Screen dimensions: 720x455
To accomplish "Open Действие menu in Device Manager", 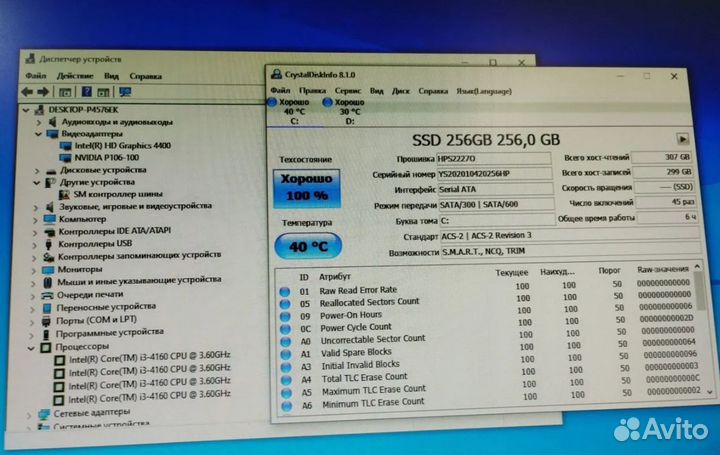I will click(x=75, y=76).
